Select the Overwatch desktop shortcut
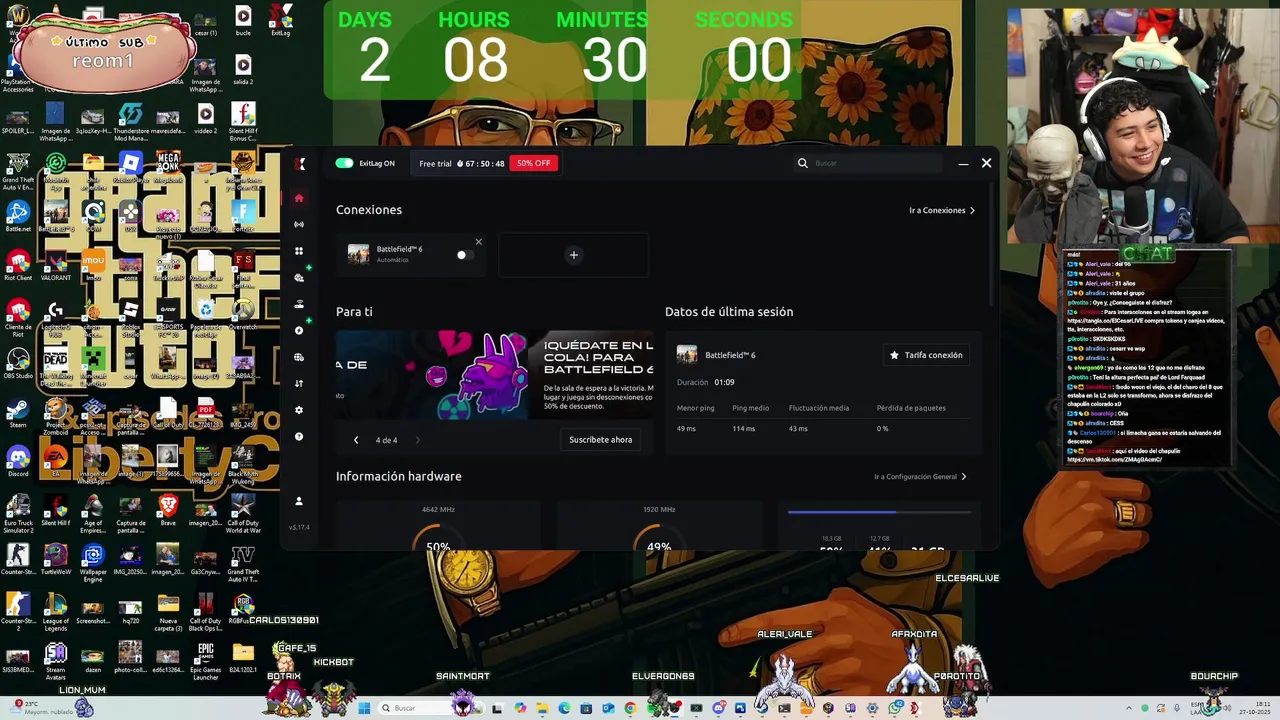 [242, 315]
